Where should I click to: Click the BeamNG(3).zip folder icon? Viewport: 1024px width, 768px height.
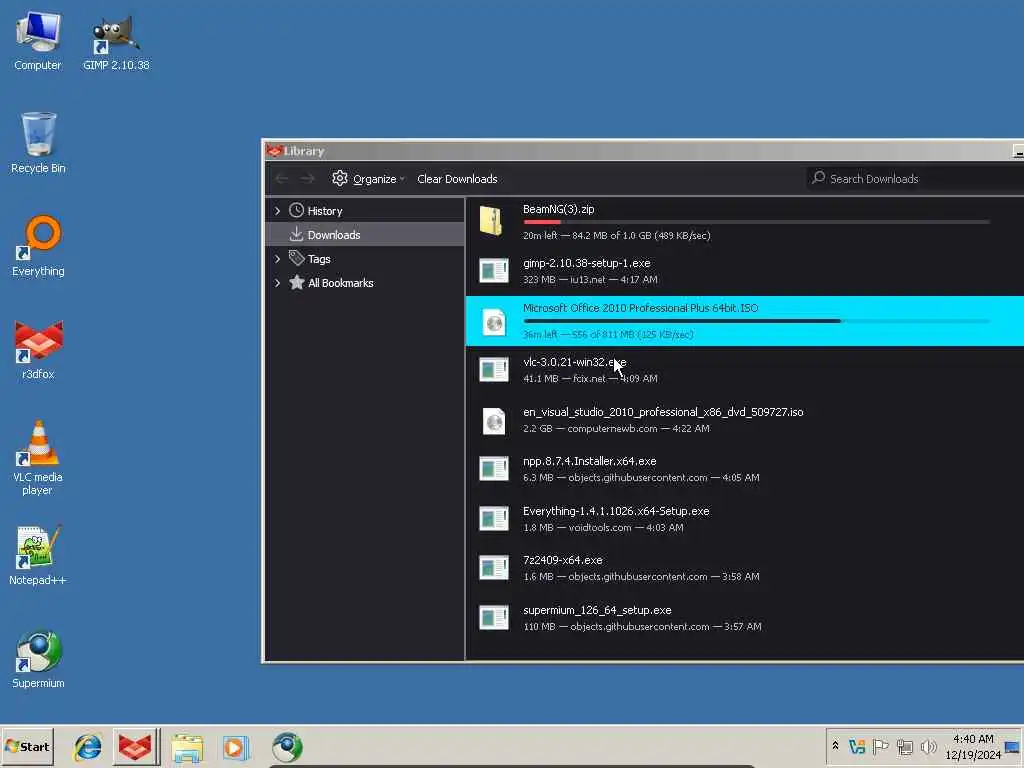490,221
